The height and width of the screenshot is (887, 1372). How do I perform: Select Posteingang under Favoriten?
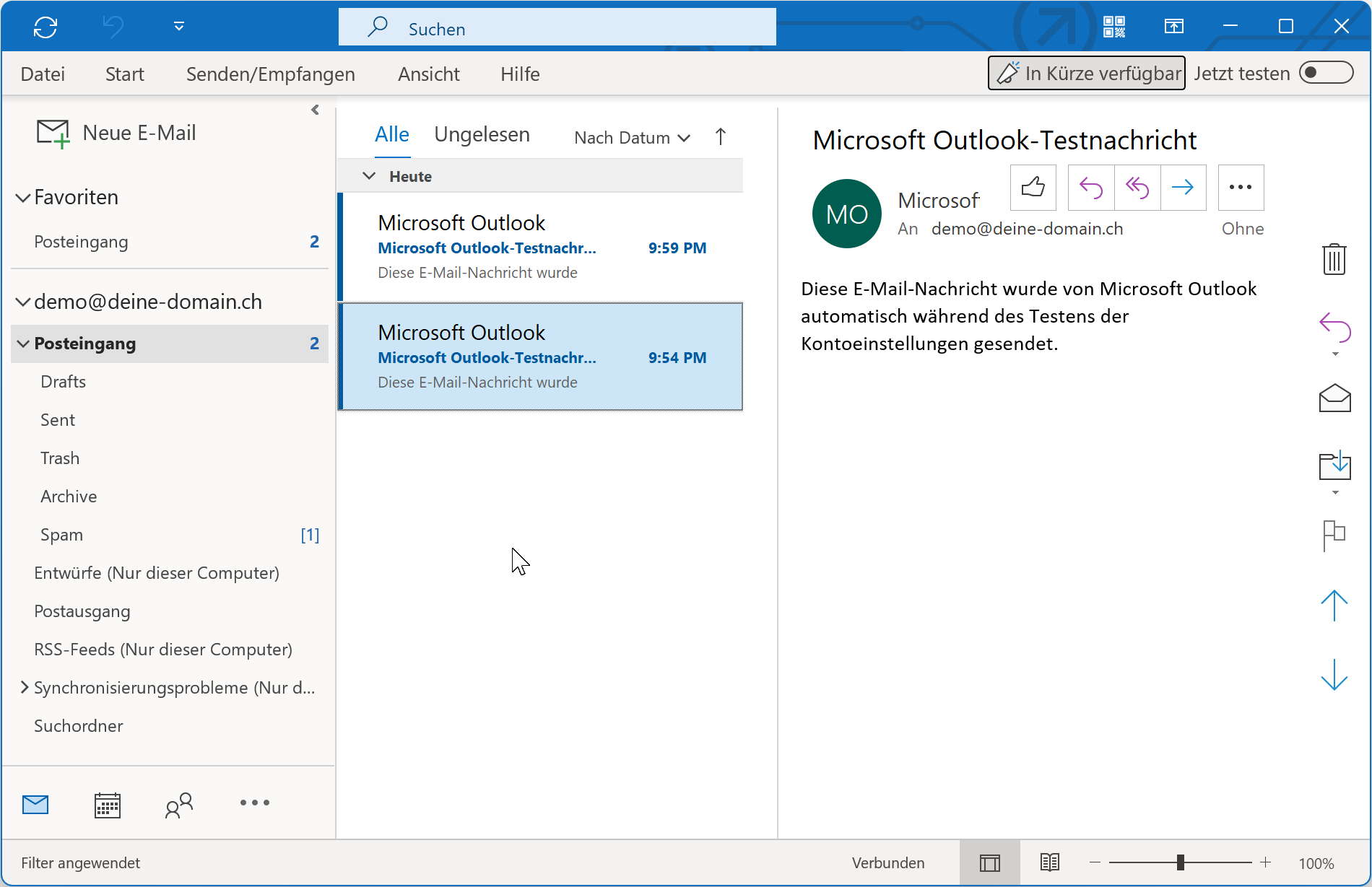pos(170,242)
